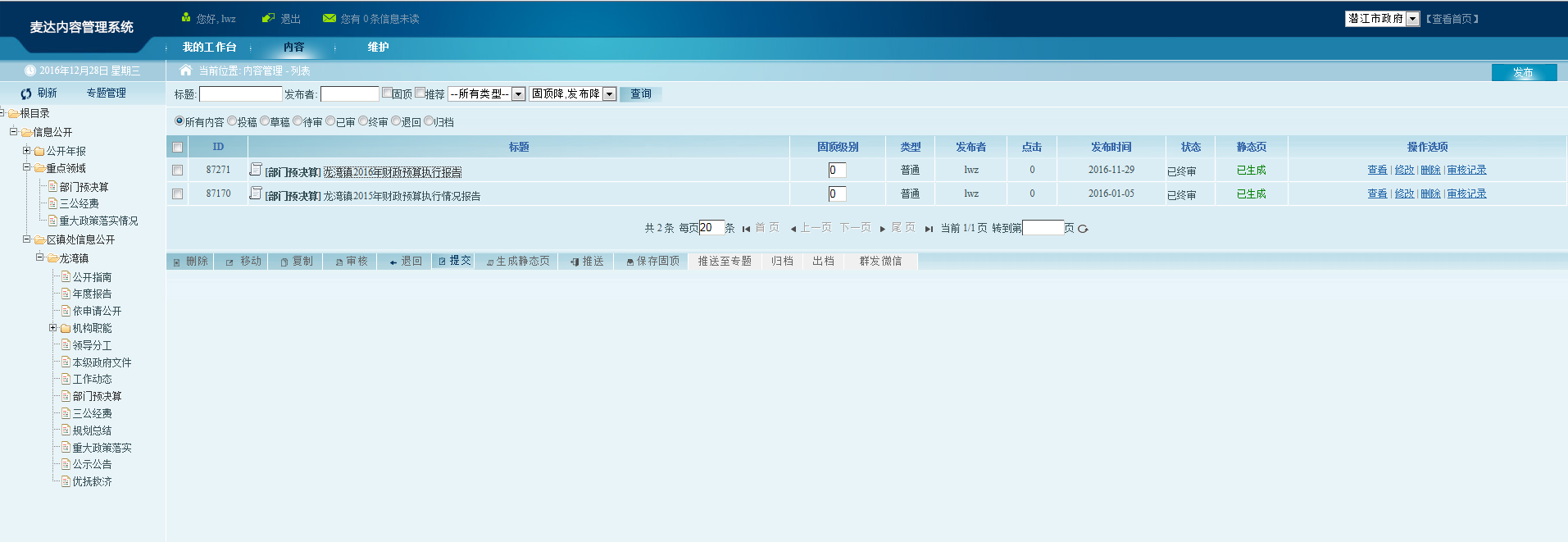Click the 退出 logout icon
1568x542 pixels.
pyautogui.click(x=268, y=18)
